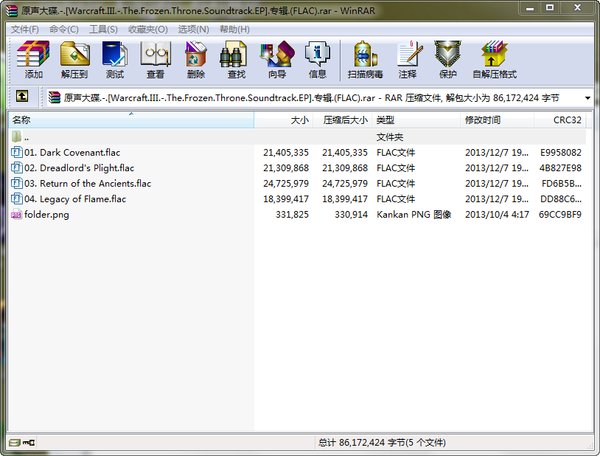This screenshot has width=600, height=456.
Task: Select file name 02. Dreadlord's Plight.flac
Action: click(79, 168)
